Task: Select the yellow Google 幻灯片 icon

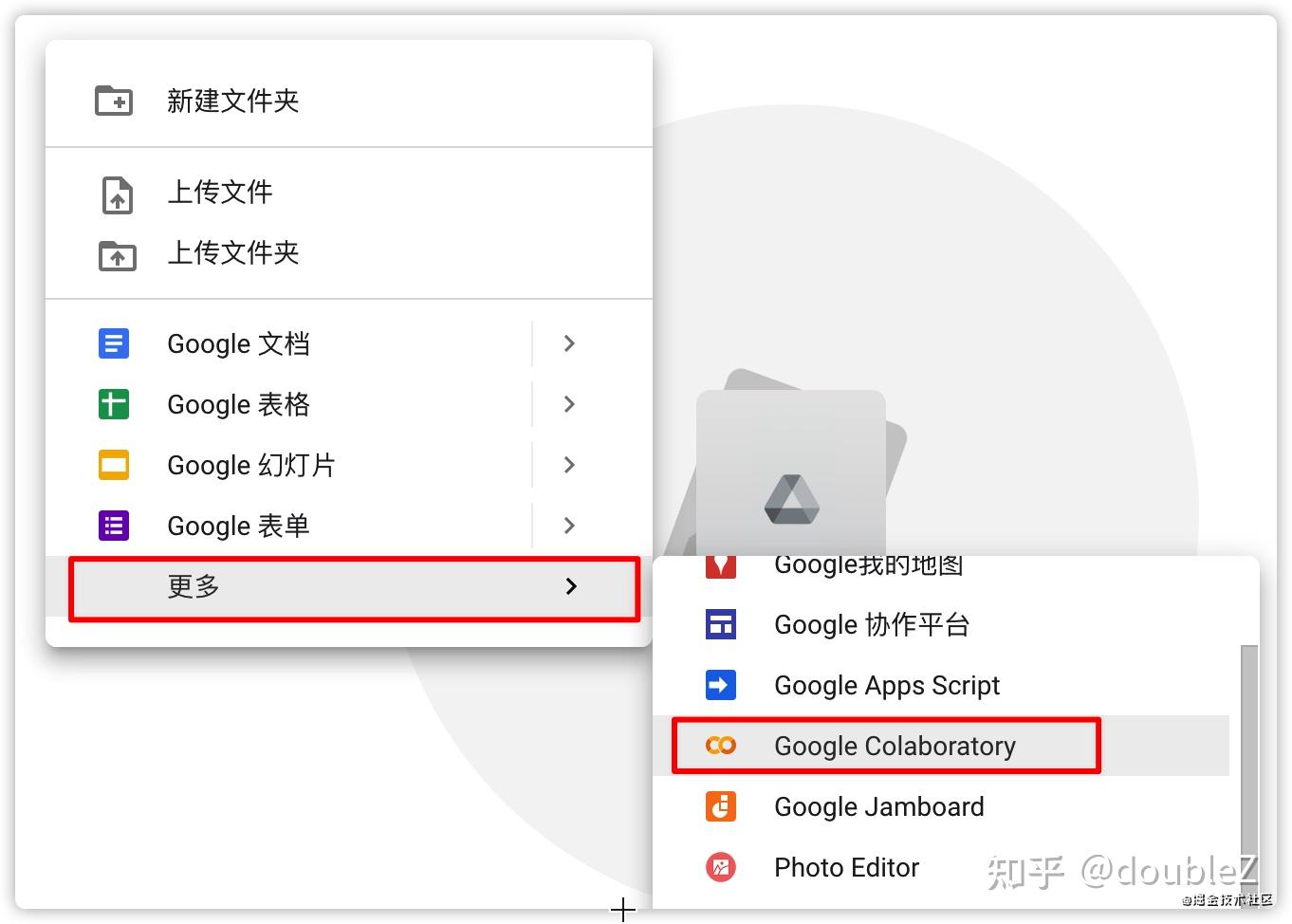Action: click(113, 465)
